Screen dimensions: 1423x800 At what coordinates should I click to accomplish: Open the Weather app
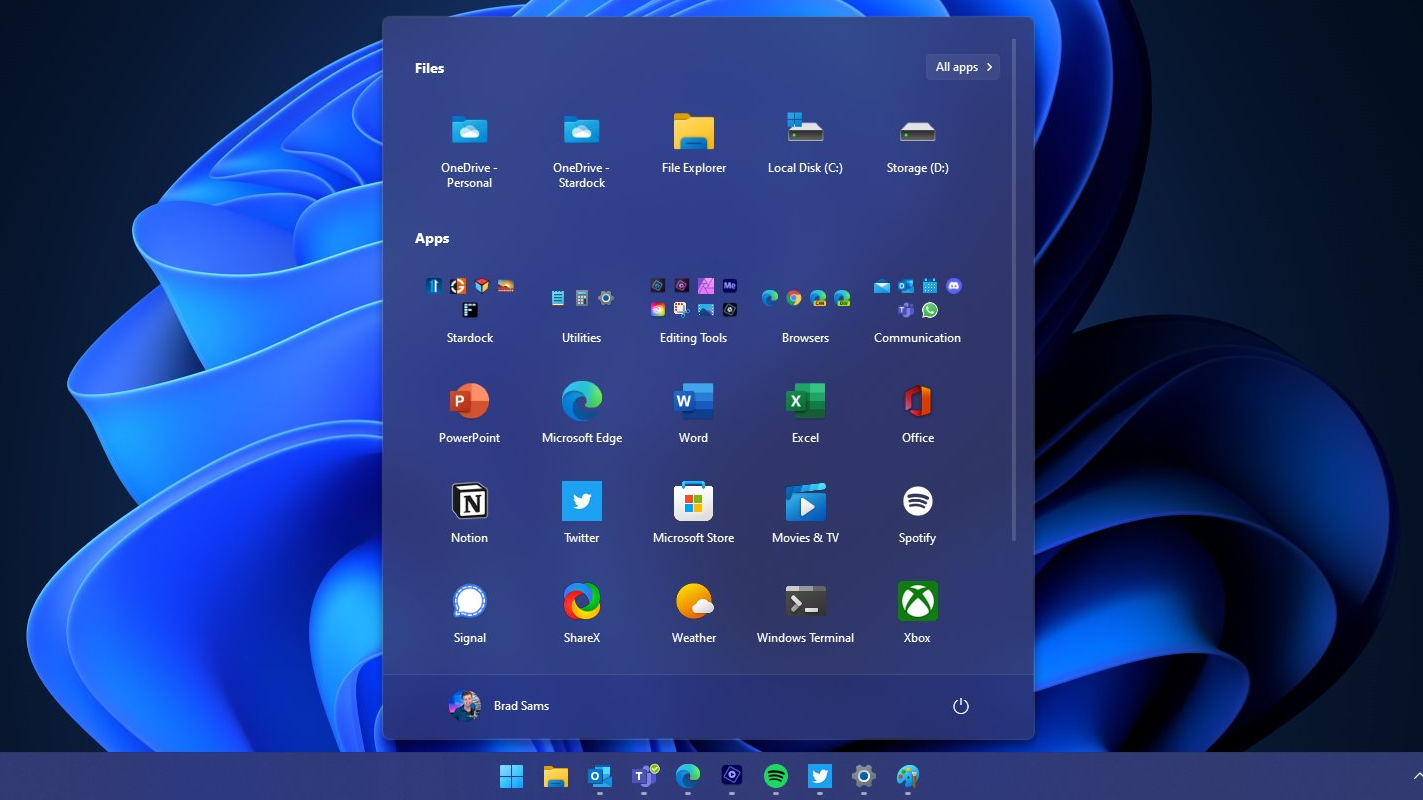point(693,612)
